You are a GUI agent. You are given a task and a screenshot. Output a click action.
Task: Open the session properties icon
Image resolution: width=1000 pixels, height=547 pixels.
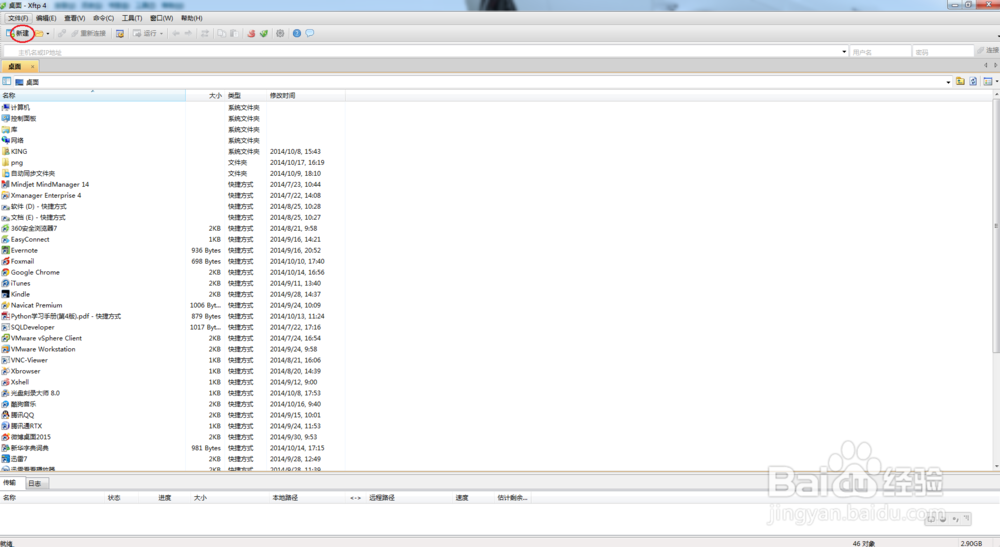pos(120,33)
